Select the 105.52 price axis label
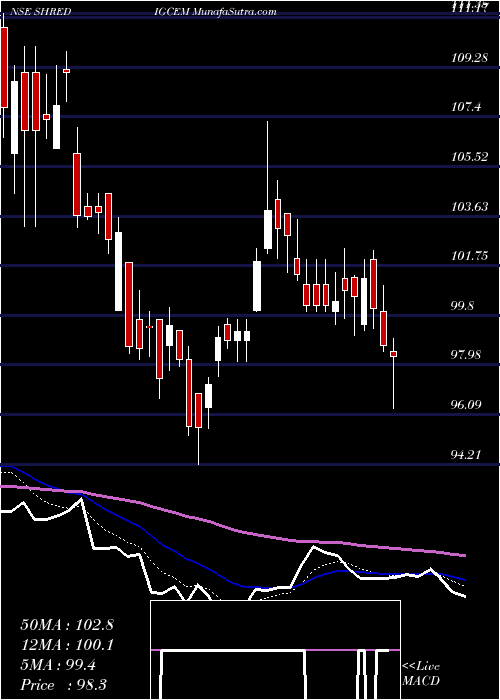 coord(469,157)
